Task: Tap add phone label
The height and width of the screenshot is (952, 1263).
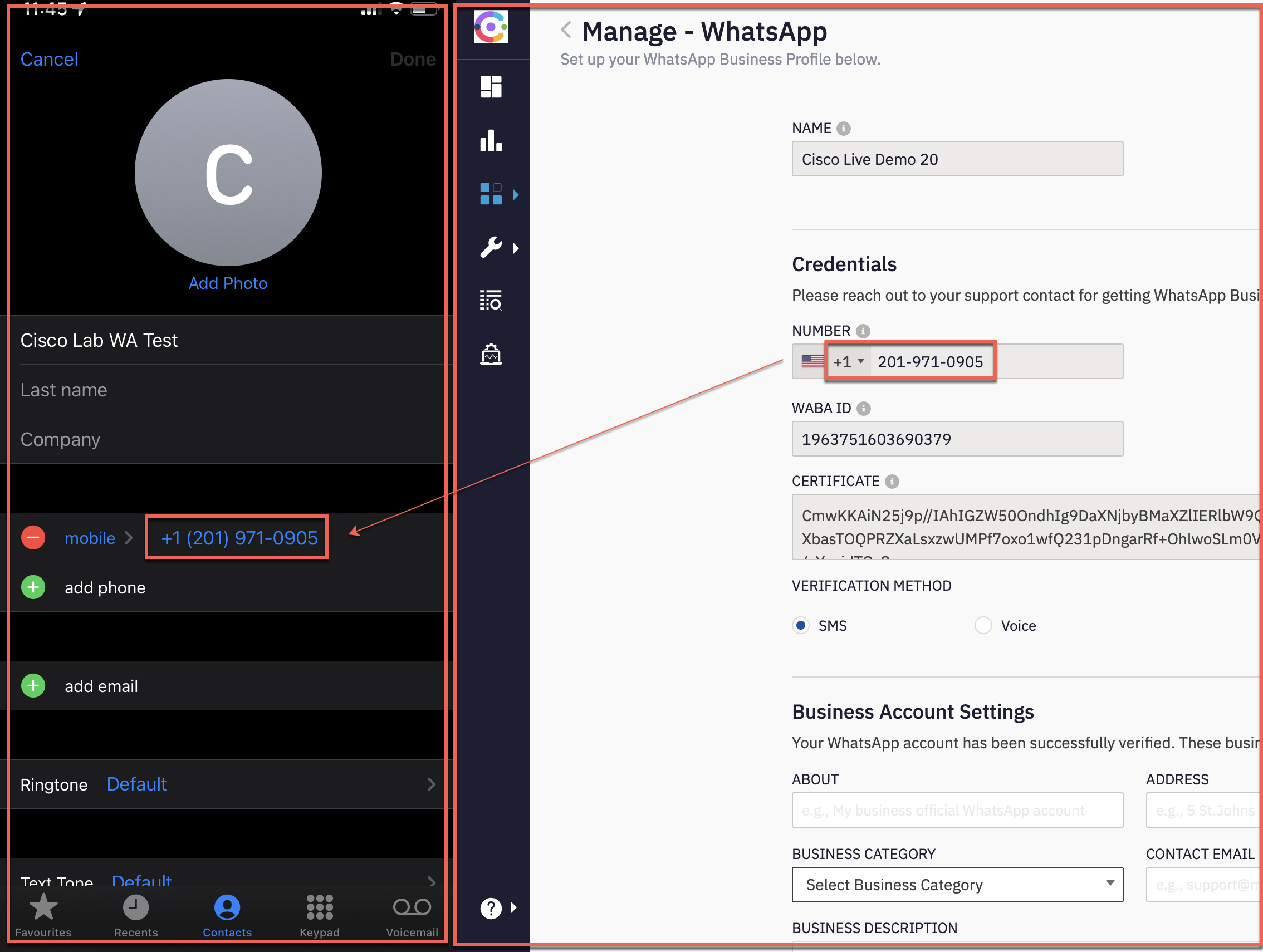Action: tap(105, 588)
